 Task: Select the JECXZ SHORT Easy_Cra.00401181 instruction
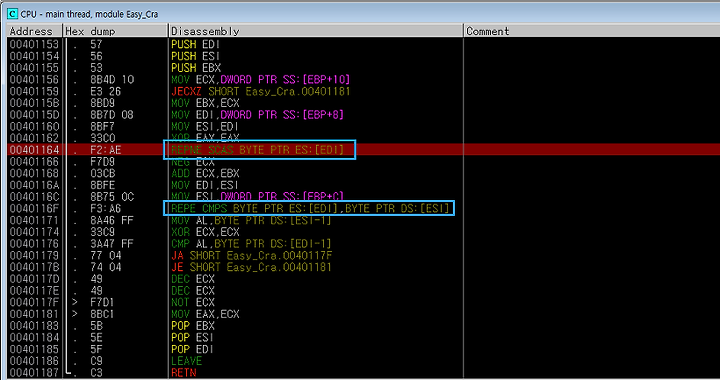[x=260, y=91]
